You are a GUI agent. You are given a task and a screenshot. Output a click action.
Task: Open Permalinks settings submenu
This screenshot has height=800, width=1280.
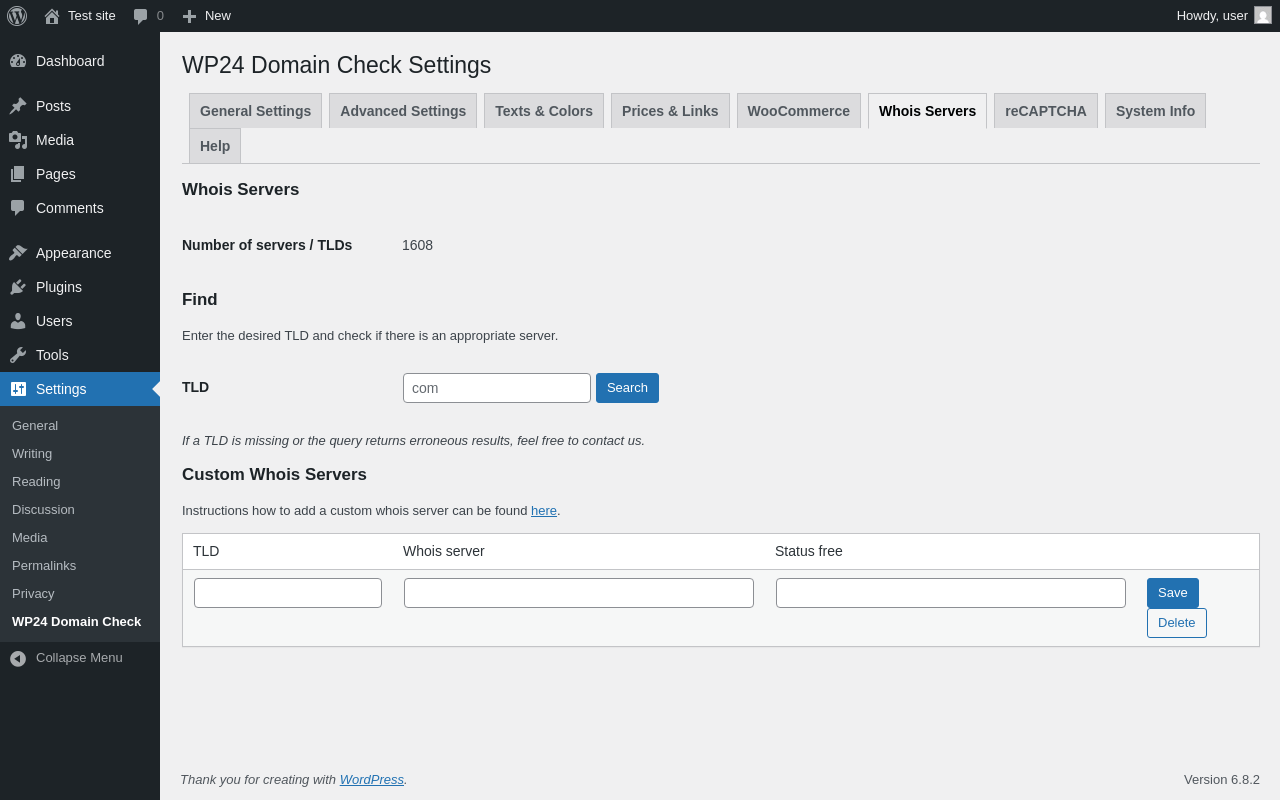tap(44, 566)
